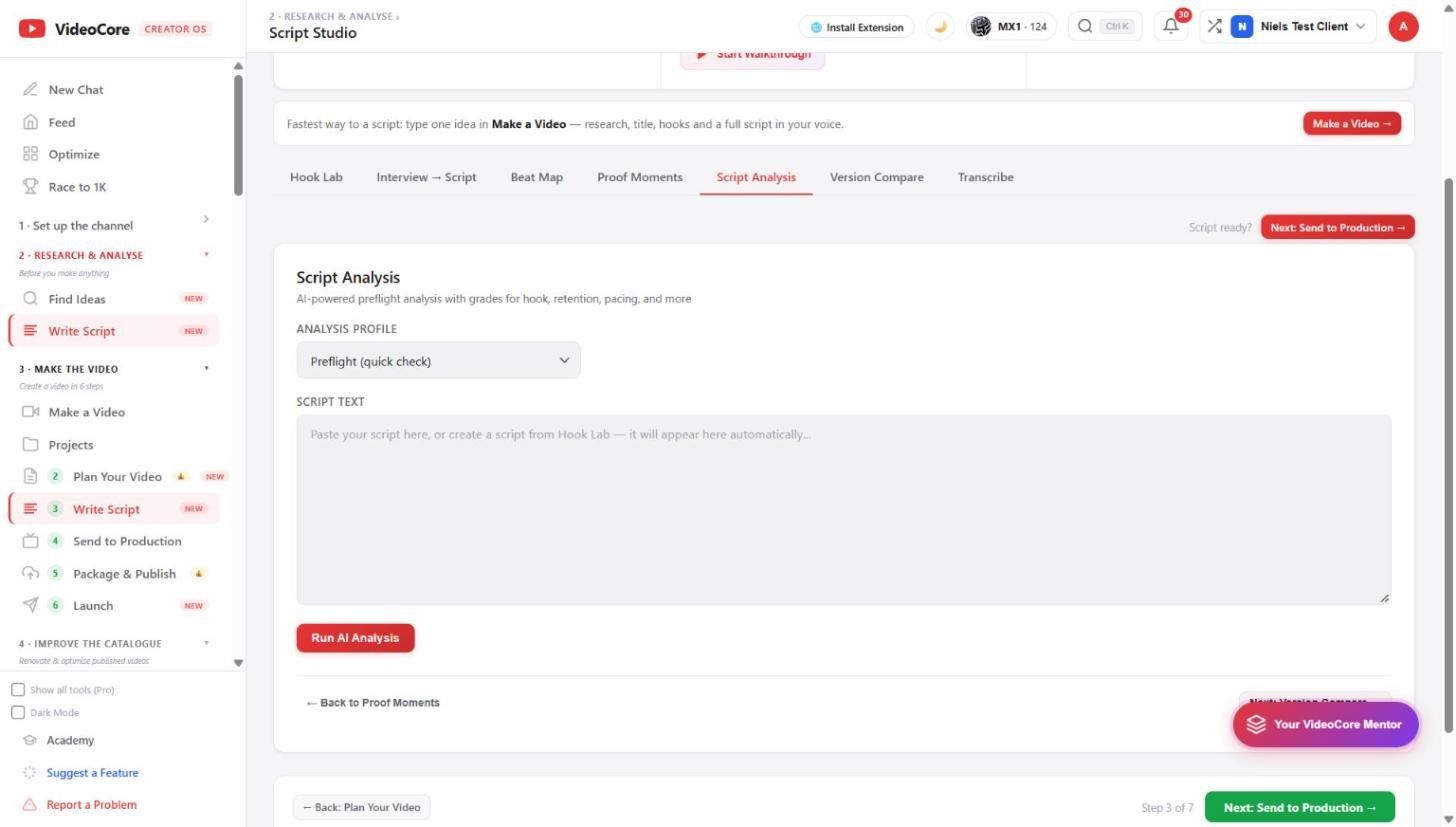Open the Niels Test Client account dropdown
1456x827 pixels.
tap(1302, 27)
